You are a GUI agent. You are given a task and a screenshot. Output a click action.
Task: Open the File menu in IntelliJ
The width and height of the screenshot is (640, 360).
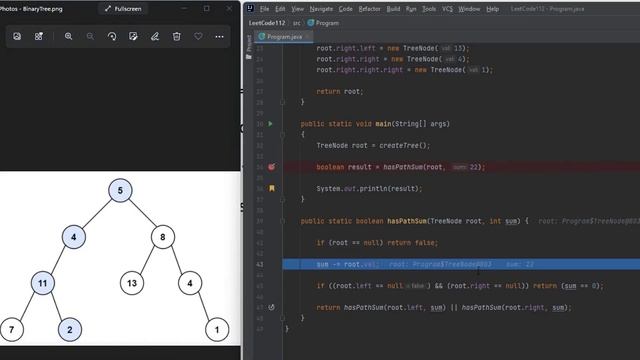264,9
